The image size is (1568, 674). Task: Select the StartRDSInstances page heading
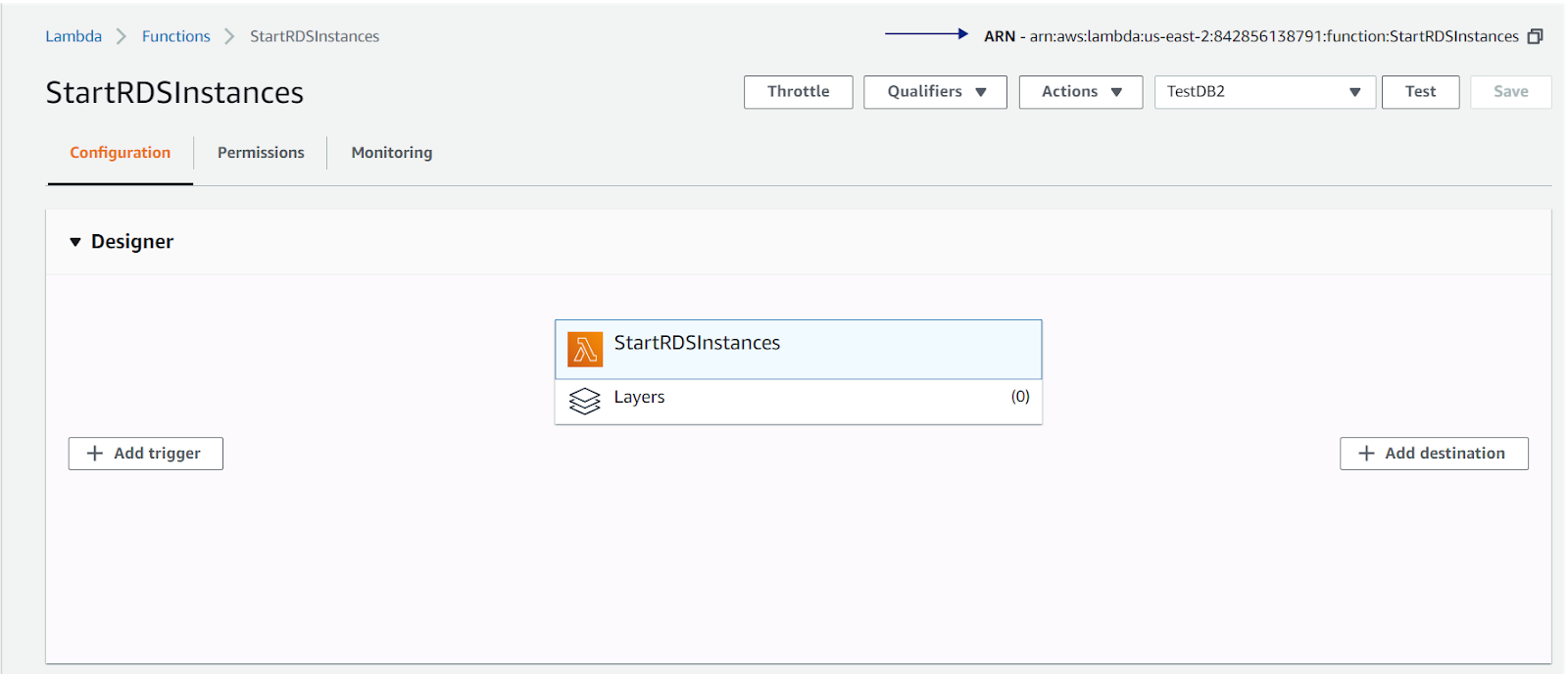174,92
